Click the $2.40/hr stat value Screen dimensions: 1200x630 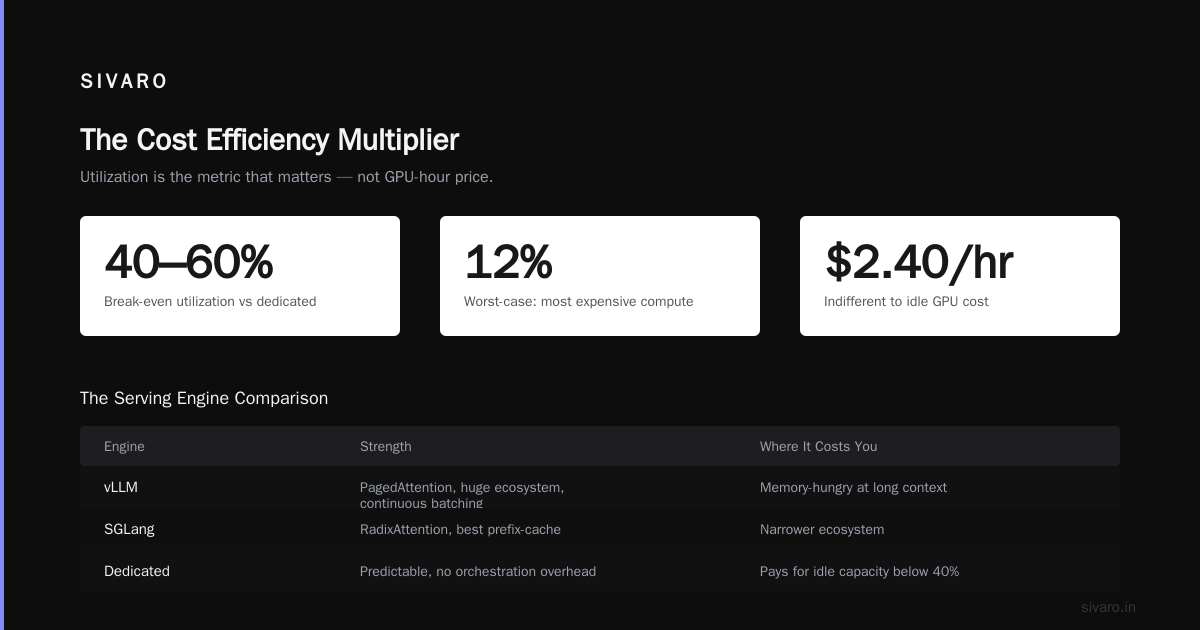click(x=919, y=262)
